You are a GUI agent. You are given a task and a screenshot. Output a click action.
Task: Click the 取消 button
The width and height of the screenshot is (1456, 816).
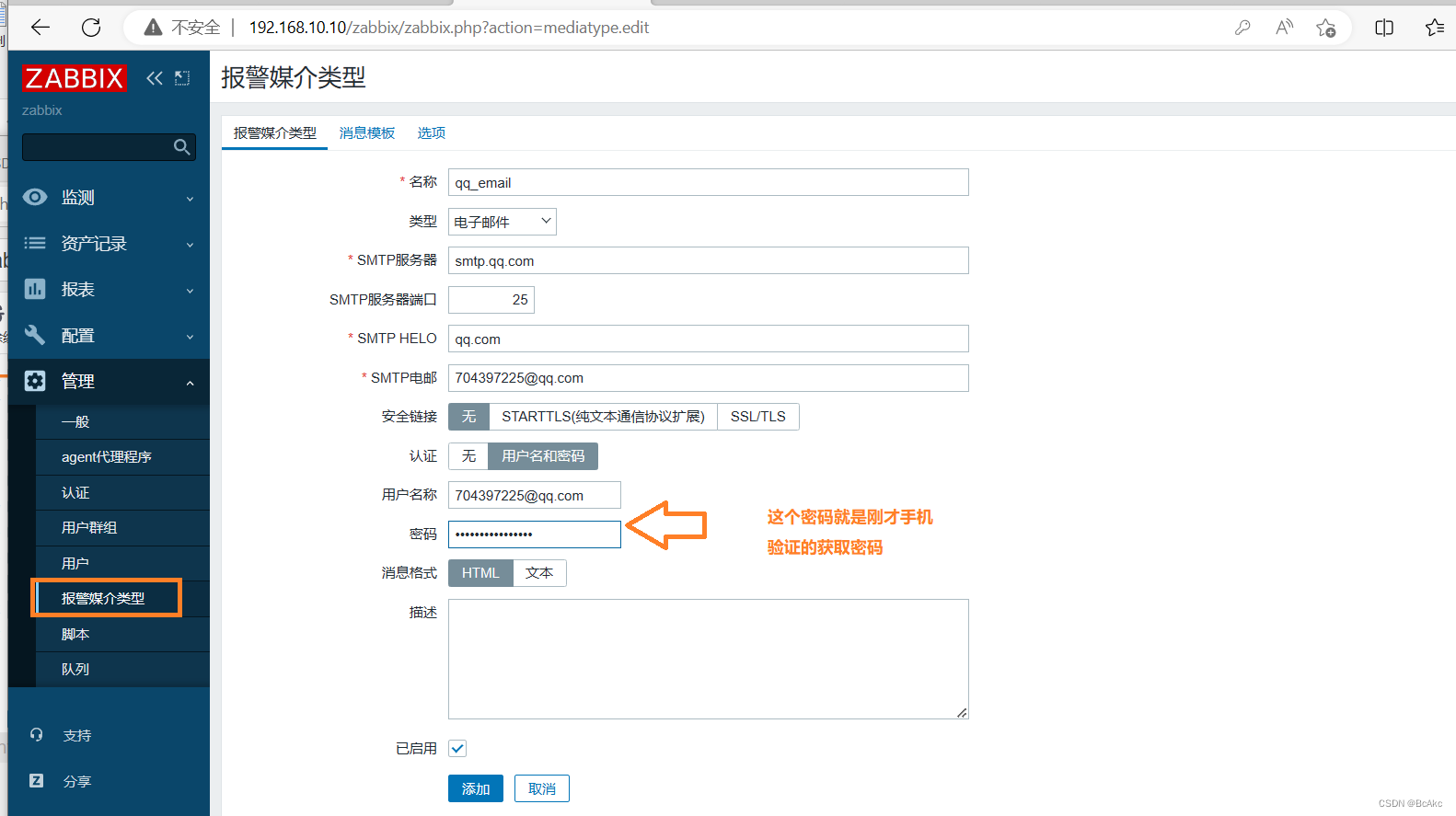[542, 788]
